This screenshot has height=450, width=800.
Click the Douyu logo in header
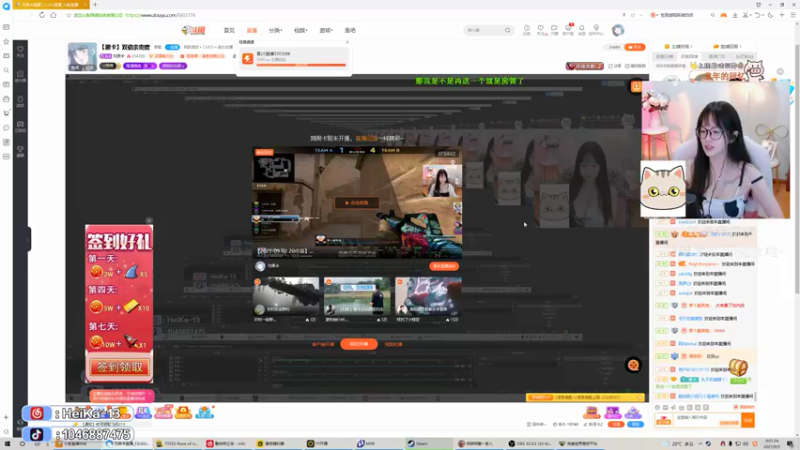[193, 31]
